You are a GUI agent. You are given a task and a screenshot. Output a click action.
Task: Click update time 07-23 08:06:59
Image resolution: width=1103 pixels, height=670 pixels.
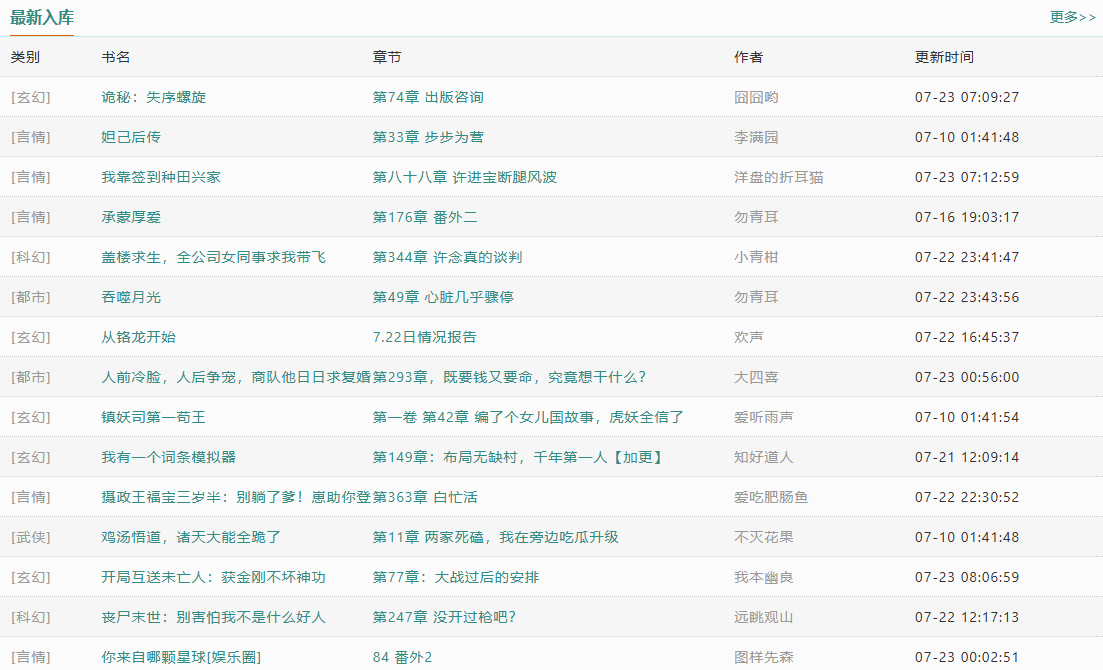[x=967, y=579]
